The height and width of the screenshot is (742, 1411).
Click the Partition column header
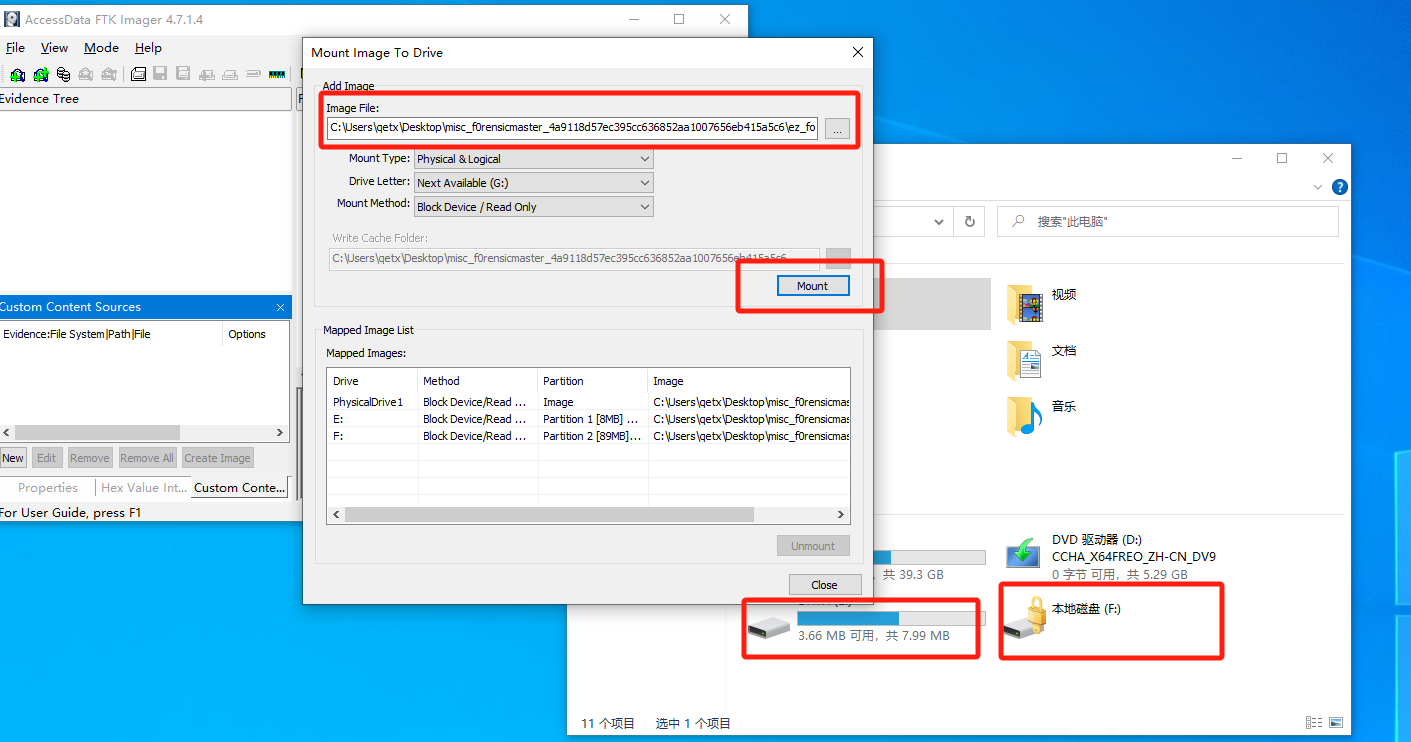pos(592,381)
